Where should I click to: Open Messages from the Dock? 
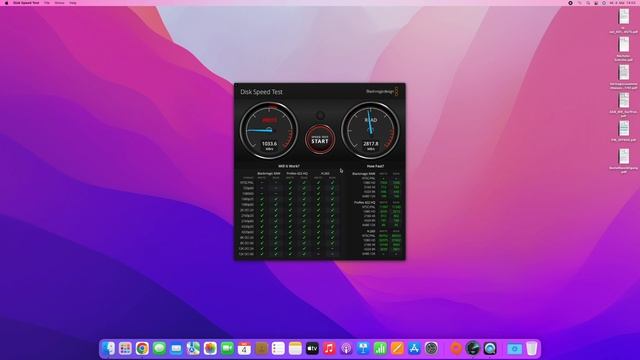point(160,348)
